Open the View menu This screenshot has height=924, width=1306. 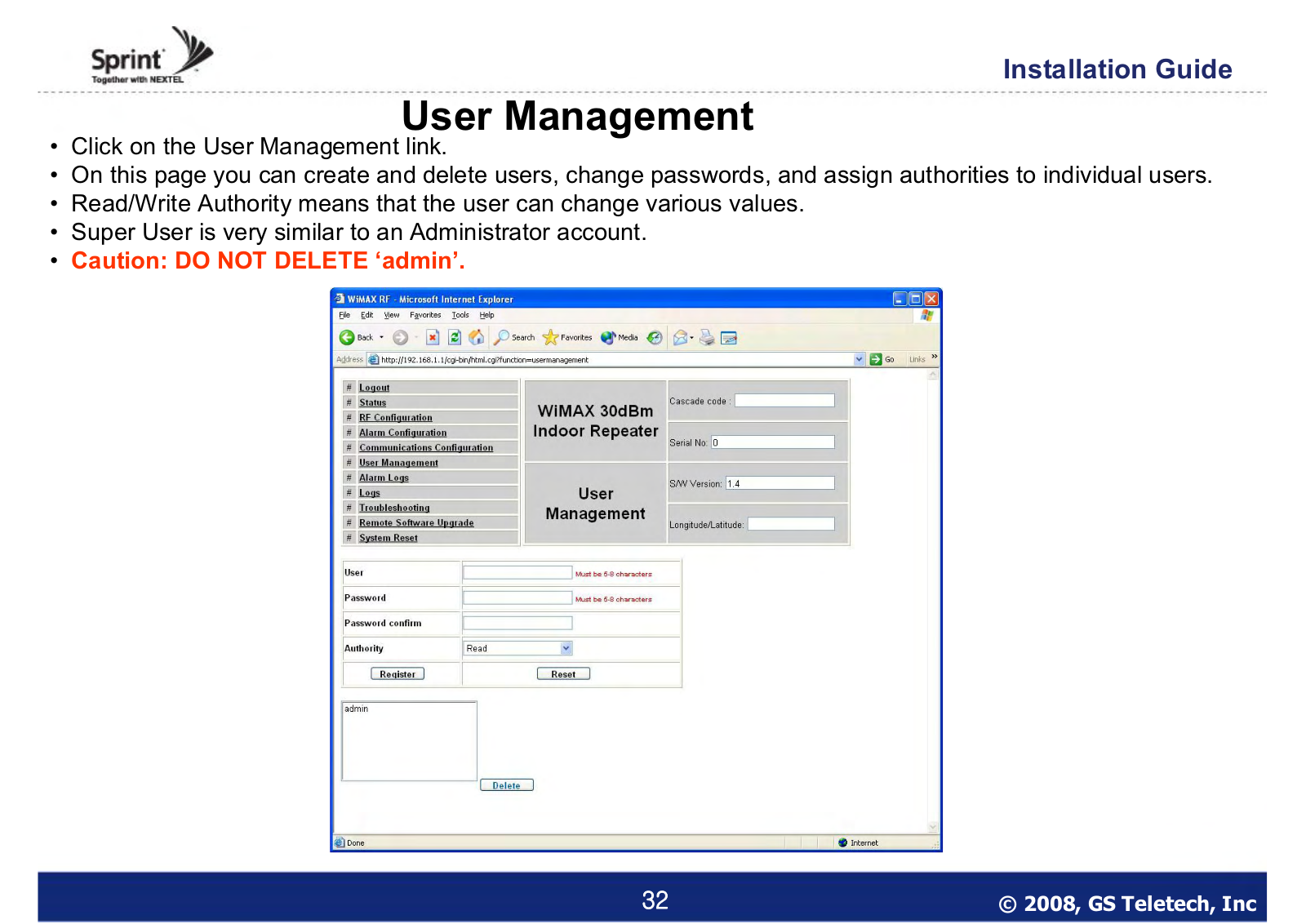pos(392,315)
